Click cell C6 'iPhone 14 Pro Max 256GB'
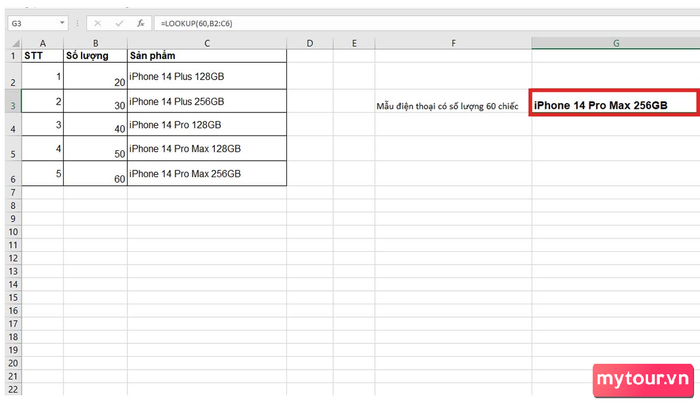The image size is (700, 405). [x=207, y=173]
